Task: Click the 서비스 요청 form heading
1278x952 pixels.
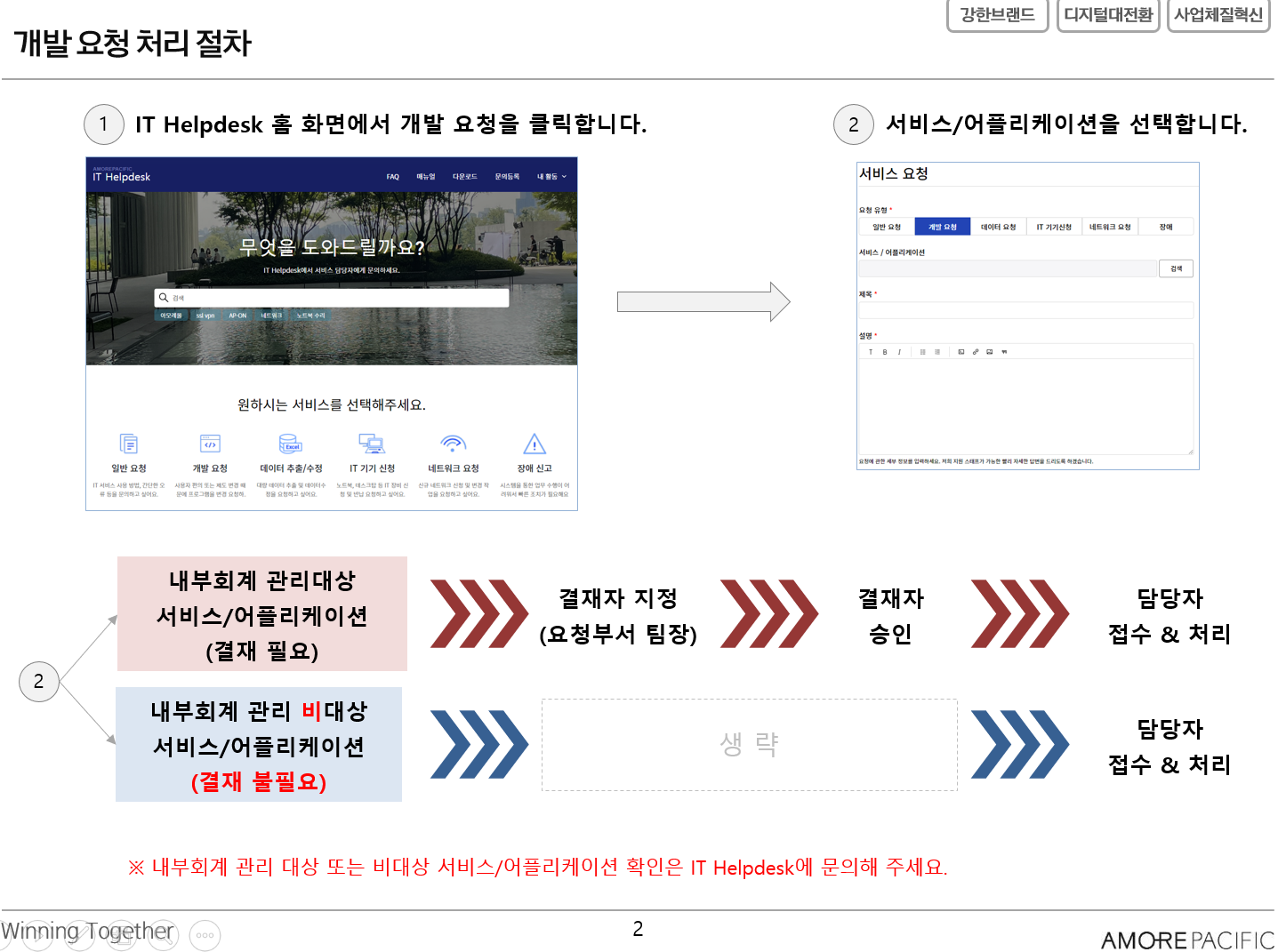Action: [x=894, y=173]
